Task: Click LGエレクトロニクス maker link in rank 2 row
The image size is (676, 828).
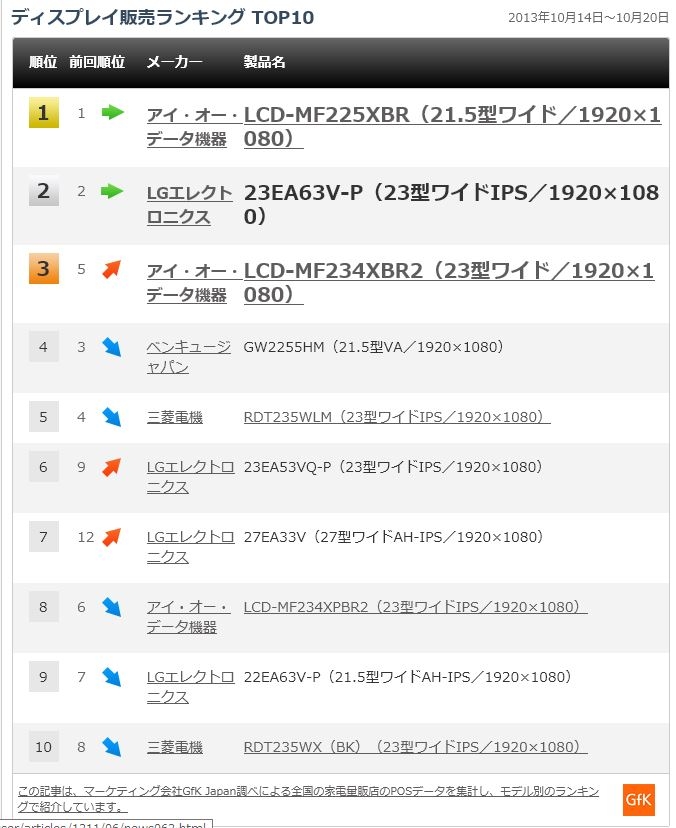Action: [x=189, y=204]
